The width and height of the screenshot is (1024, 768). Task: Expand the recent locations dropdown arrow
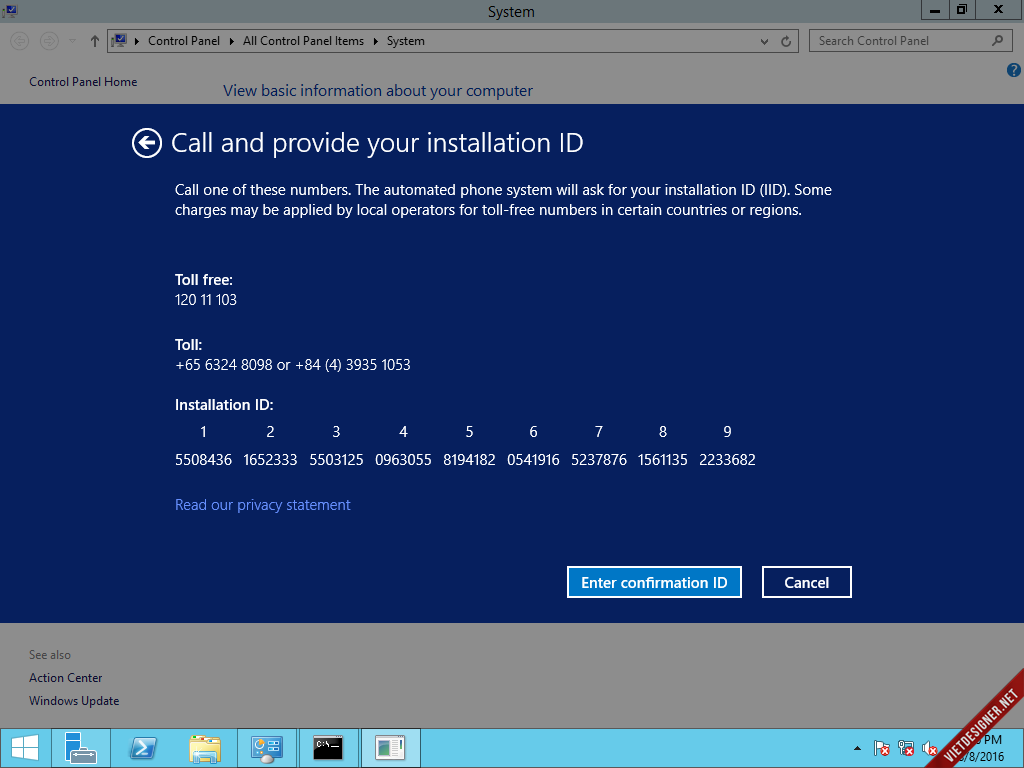[73, 41]
